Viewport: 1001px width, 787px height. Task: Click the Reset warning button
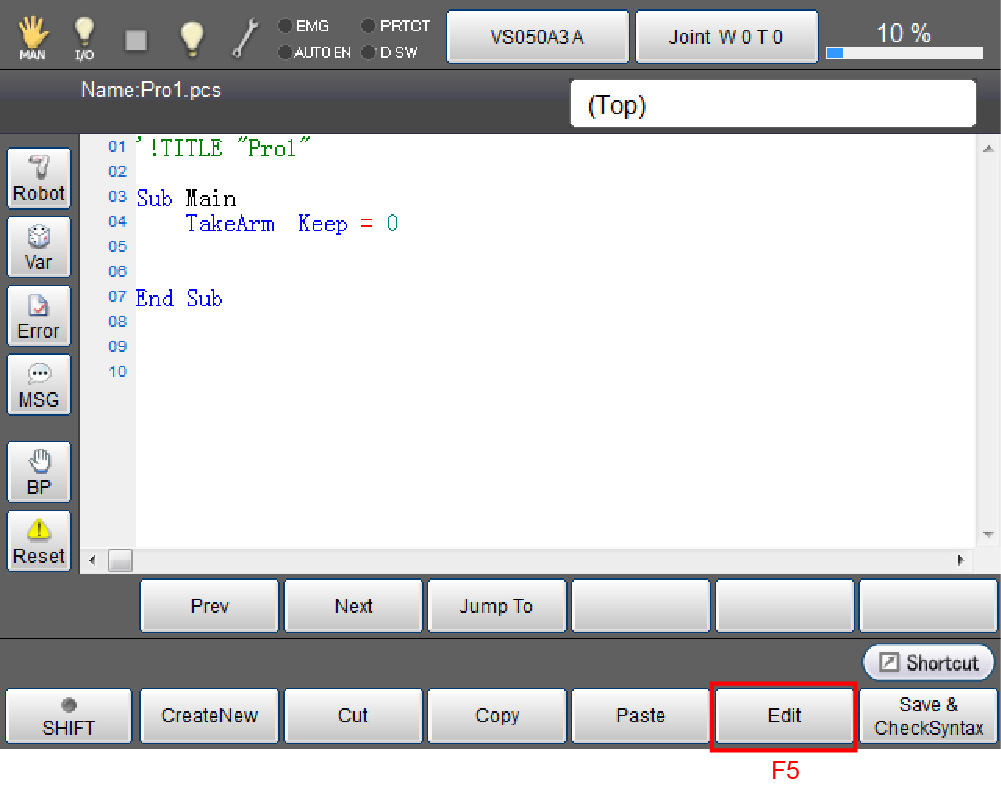pyautogui.click(x=39, y=542)
